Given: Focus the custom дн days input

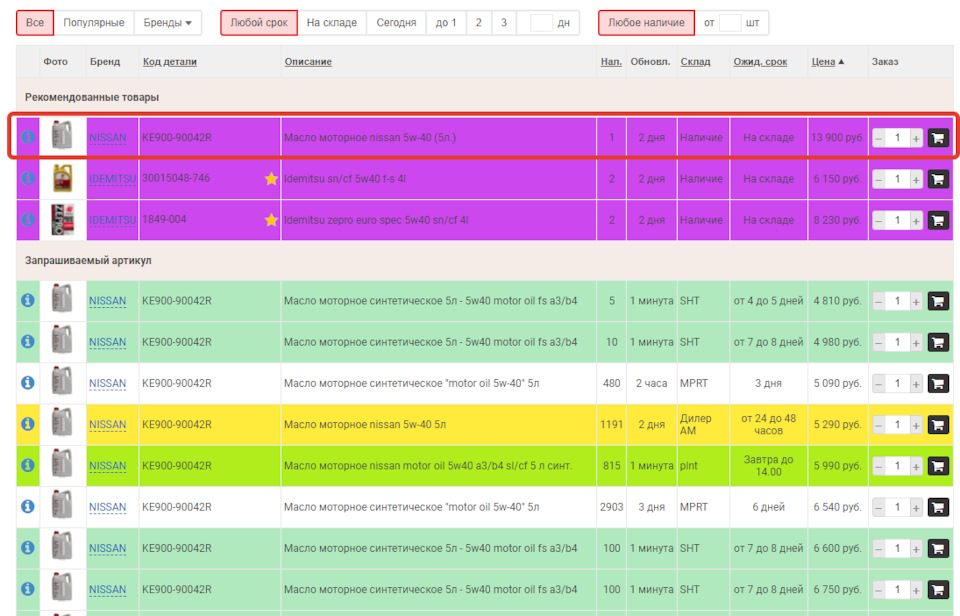Looking at the screenshot, I should [541, 23].
